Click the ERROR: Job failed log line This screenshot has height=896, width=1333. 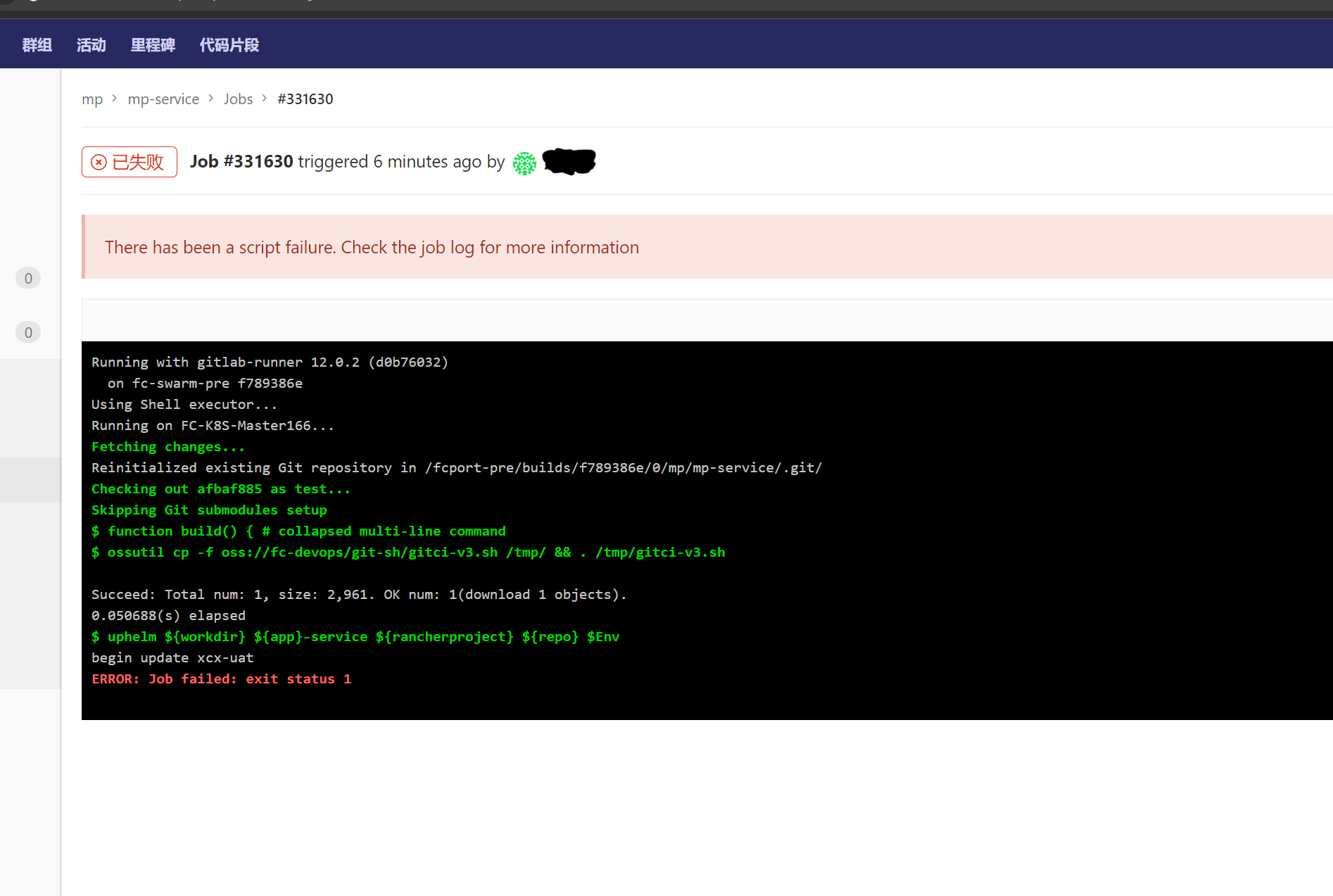221,679
